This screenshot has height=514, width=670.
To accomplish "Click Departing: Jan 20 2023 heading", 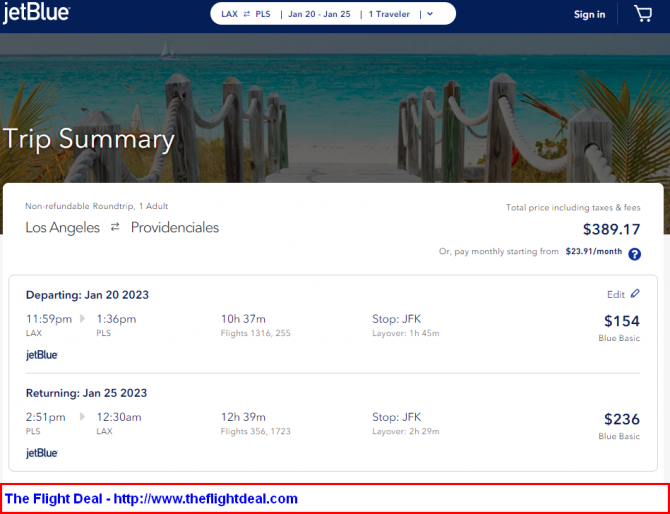I will (87, 295).
